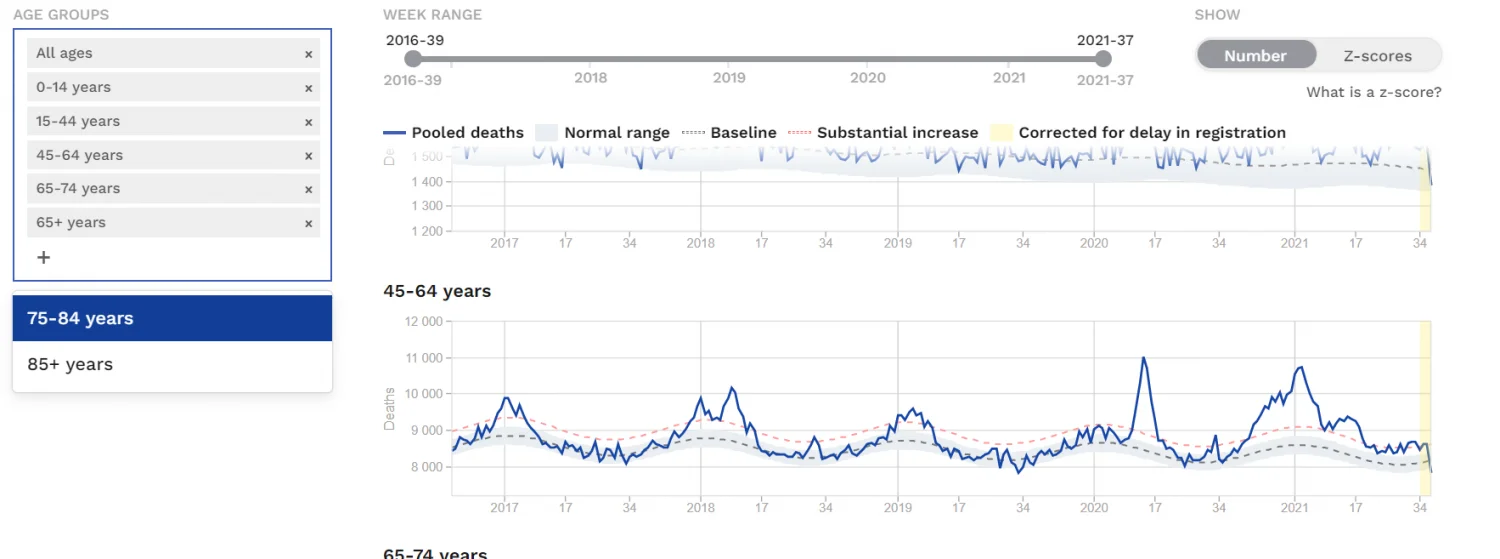
Task: Toggle 'Baseline' legend entry
Action: 729,132
